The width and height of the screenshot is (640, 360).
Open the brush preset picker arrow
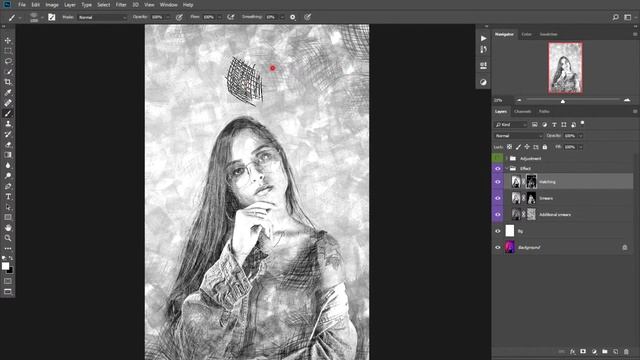click(x=42, y=18)
